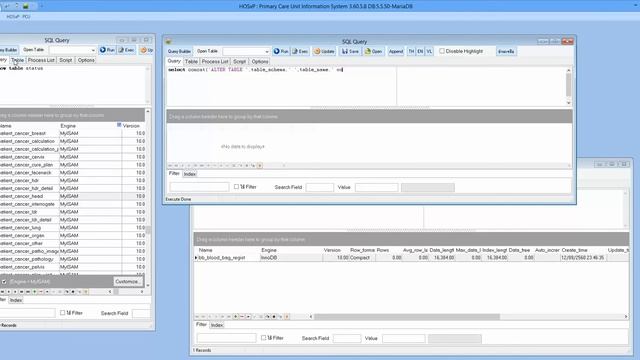640x360 pixels.
Task: Click the green save icon in title bar
Action: (26, 6)
